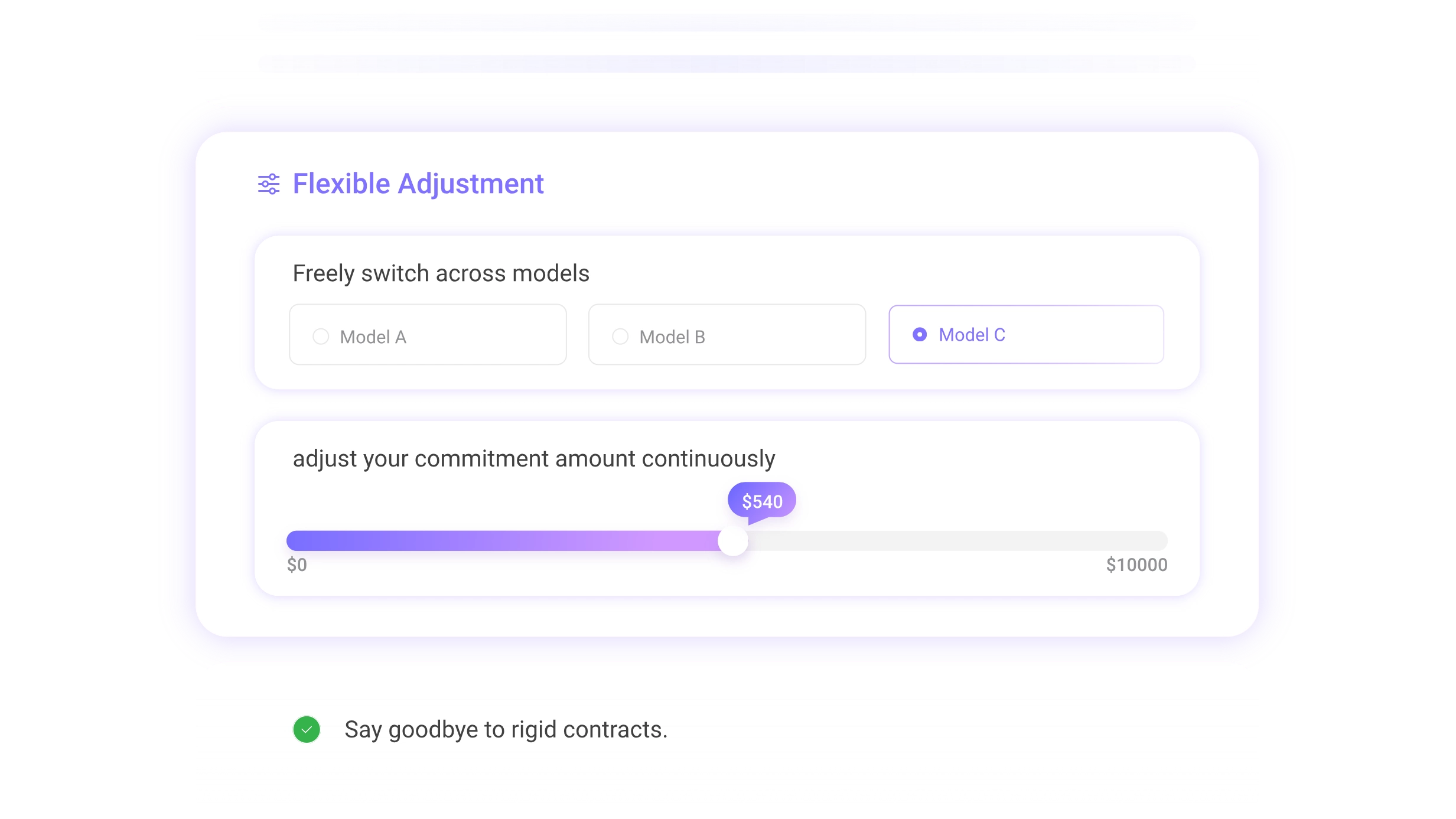Click the $540 value tooltip bubble
1456x819 pixels.
pos(762,501)
